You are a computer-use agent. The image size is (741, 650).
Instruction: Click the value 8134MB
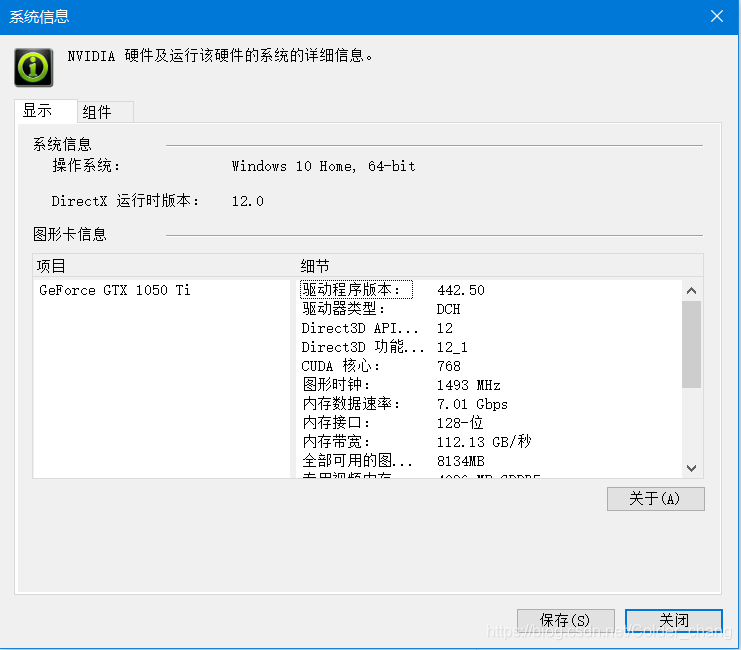point(461,461)
